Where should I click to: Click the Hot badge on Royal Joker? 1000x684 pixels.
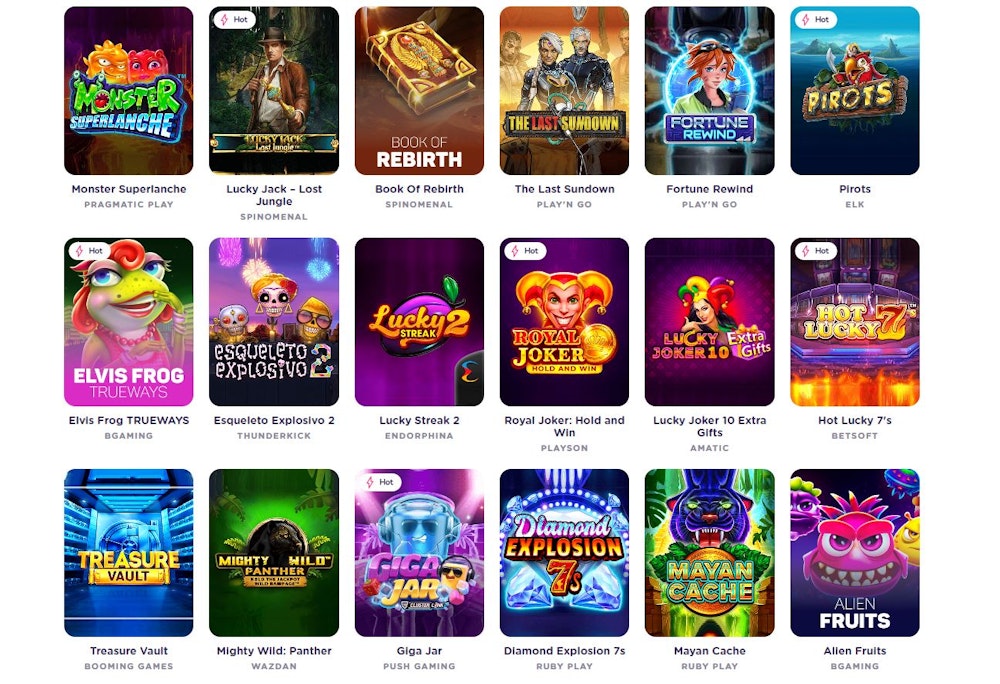pyautogui.click(x=525, y=251)
